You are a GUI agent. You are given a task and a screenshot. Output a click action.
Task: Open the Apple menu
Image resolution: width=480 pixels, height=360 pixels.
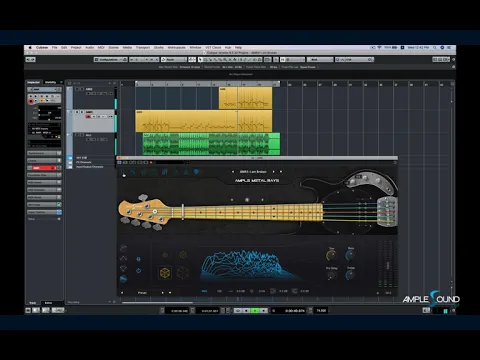[x=30, y=48]
